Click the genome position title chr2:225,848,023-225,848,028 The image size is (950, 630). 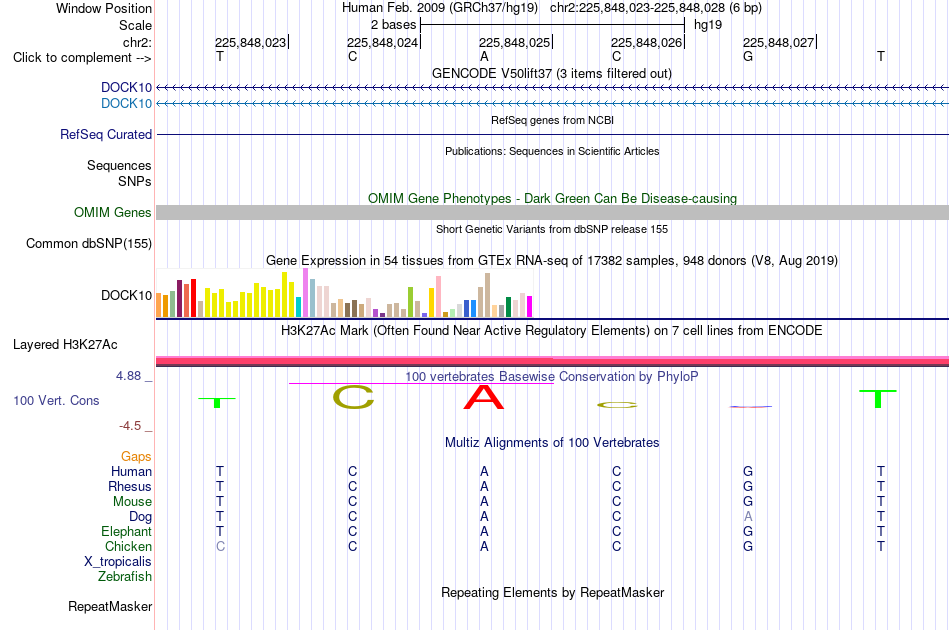coord(656,8)
